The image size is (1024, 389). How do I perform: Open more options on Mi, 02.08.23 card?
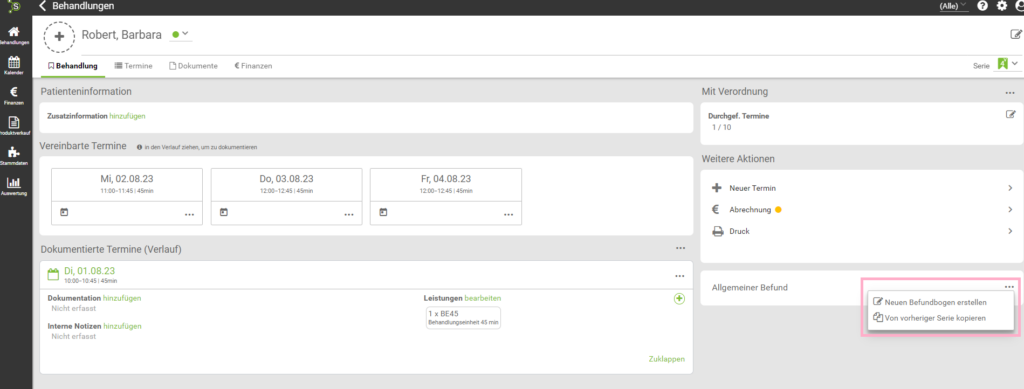point(189,214)
